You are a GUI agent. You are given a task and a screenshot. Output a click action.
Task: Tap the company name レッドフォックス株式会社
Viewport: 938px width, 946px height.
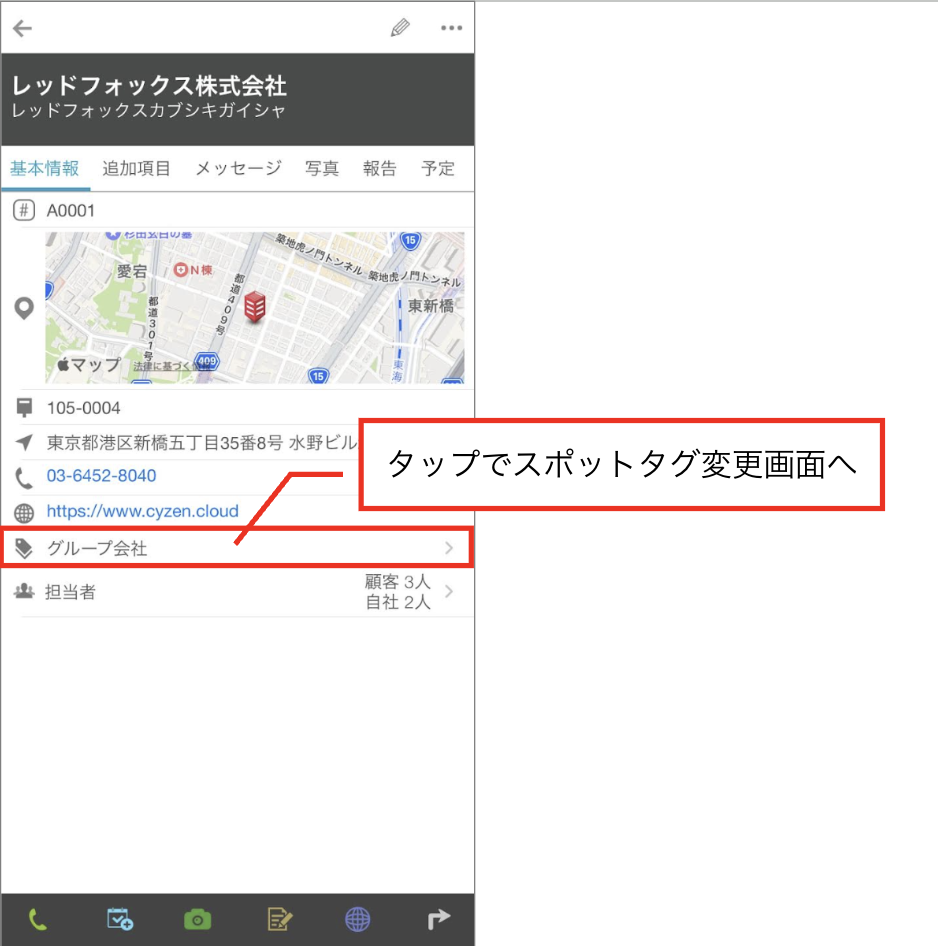coord(149,86)
